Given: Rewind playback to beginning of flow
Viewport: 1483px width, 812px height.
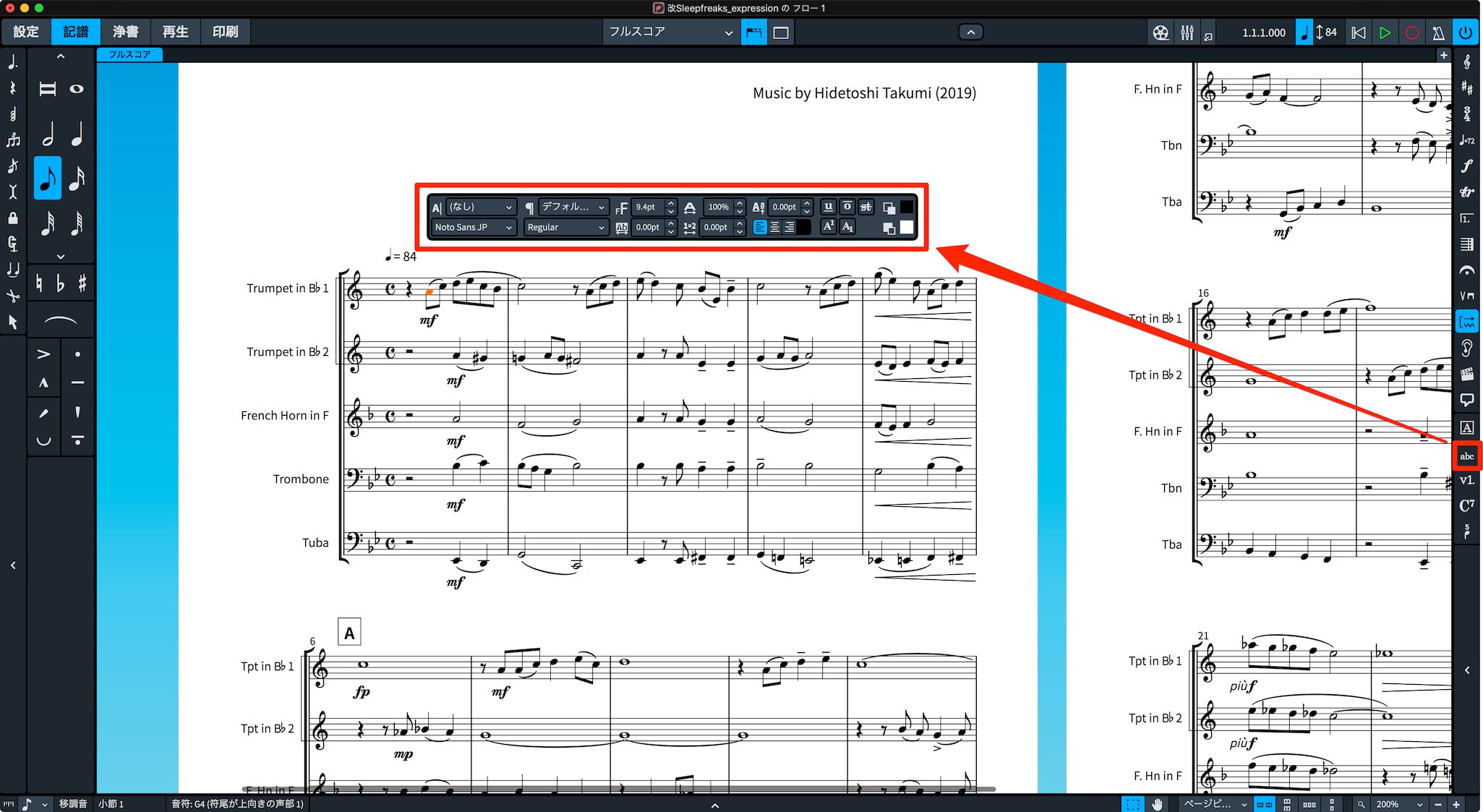Looking at the screenshot, I should click(1359, 33).
